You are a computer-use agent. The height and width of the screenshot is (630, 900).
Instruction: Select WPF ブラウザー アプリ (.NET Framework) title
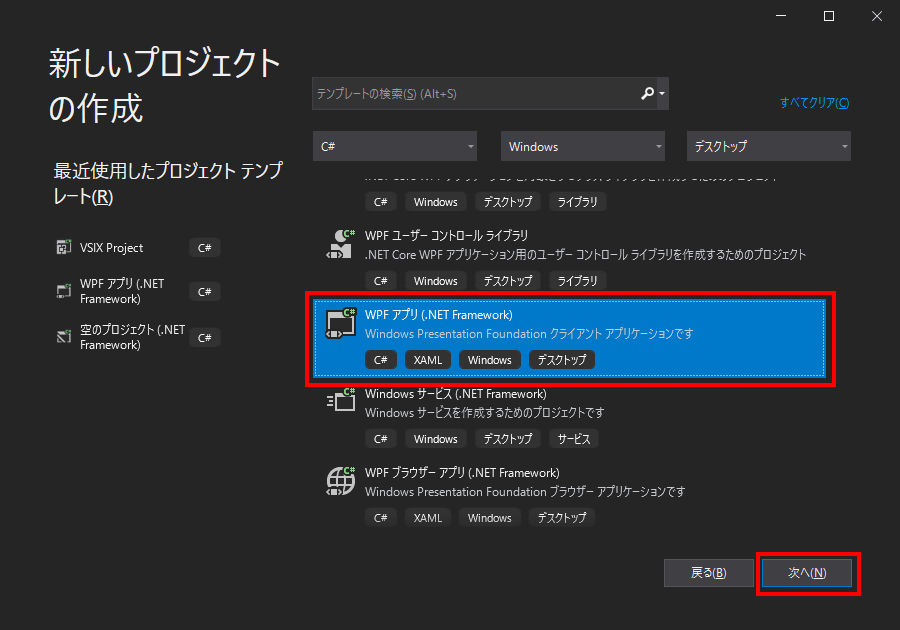(462, 472)
